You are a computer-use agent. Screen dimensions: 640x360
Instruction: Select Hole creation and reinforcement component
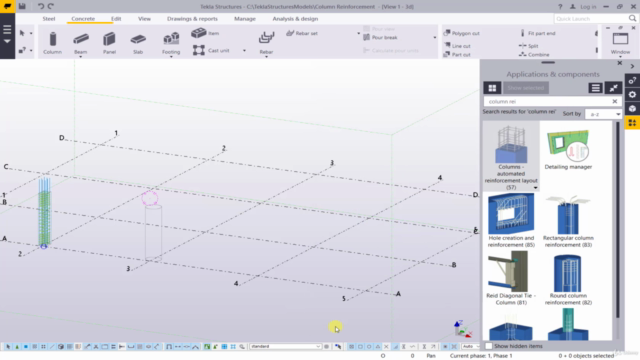511,221
